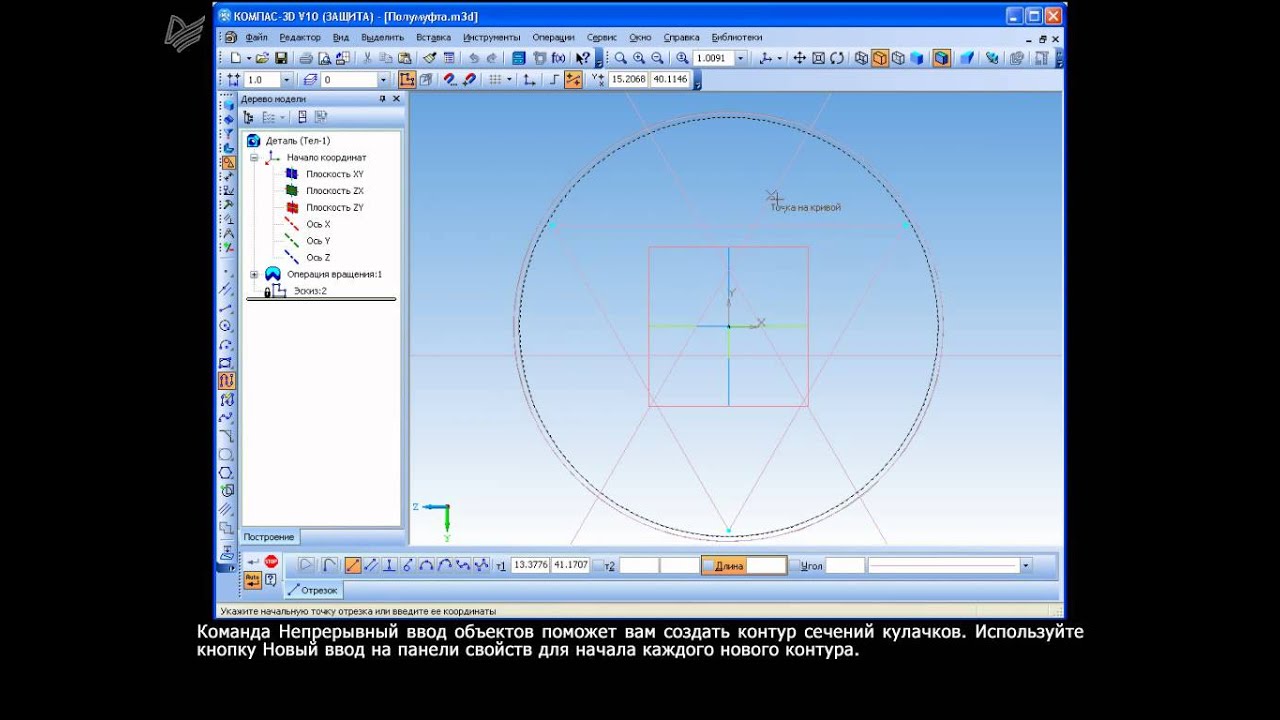
Task: Click the т1 X coordinate field 13.3776
Action: (x=530, y=566)
